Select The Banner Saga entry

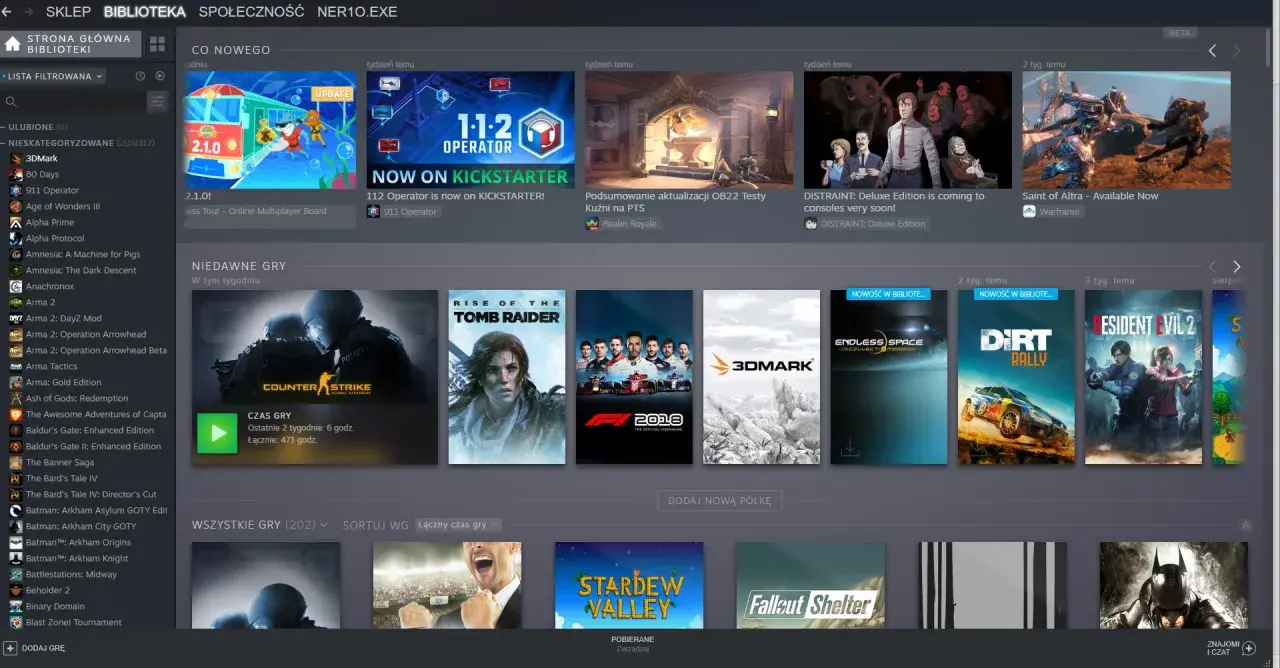(60, 462)
